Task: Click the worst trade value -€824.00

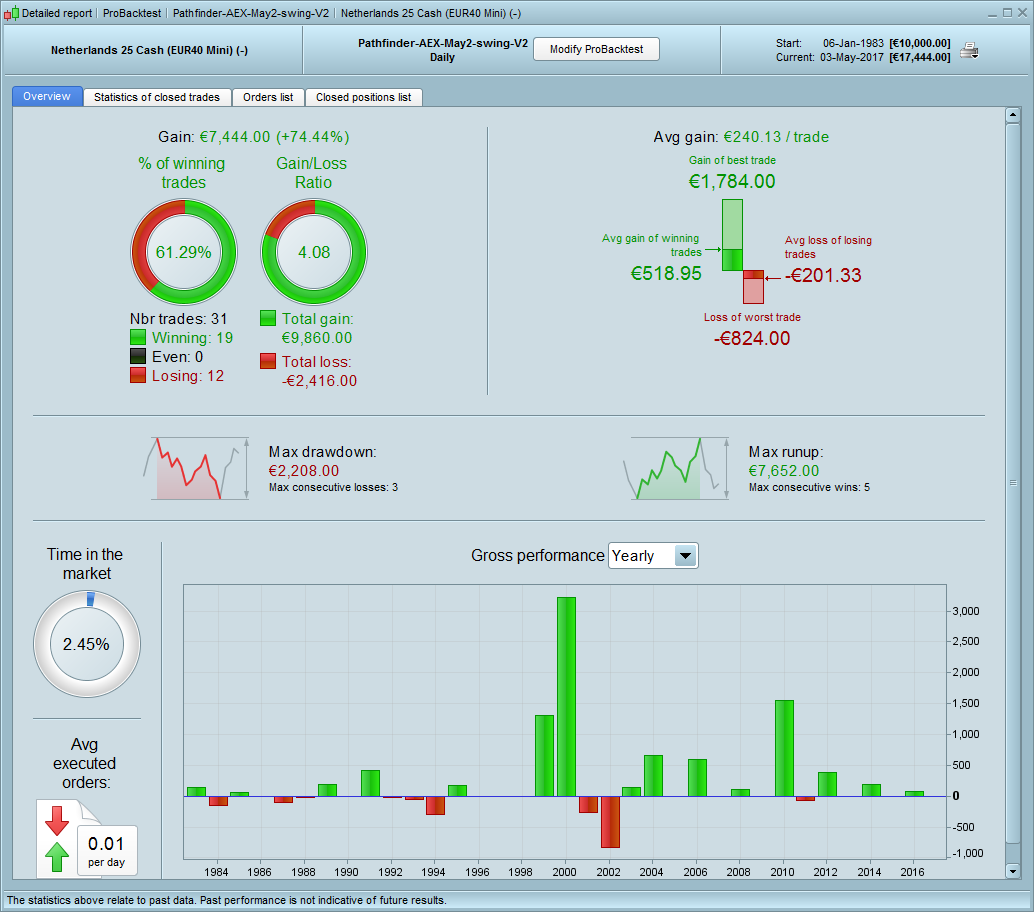Action: click(x=752, y=338)
